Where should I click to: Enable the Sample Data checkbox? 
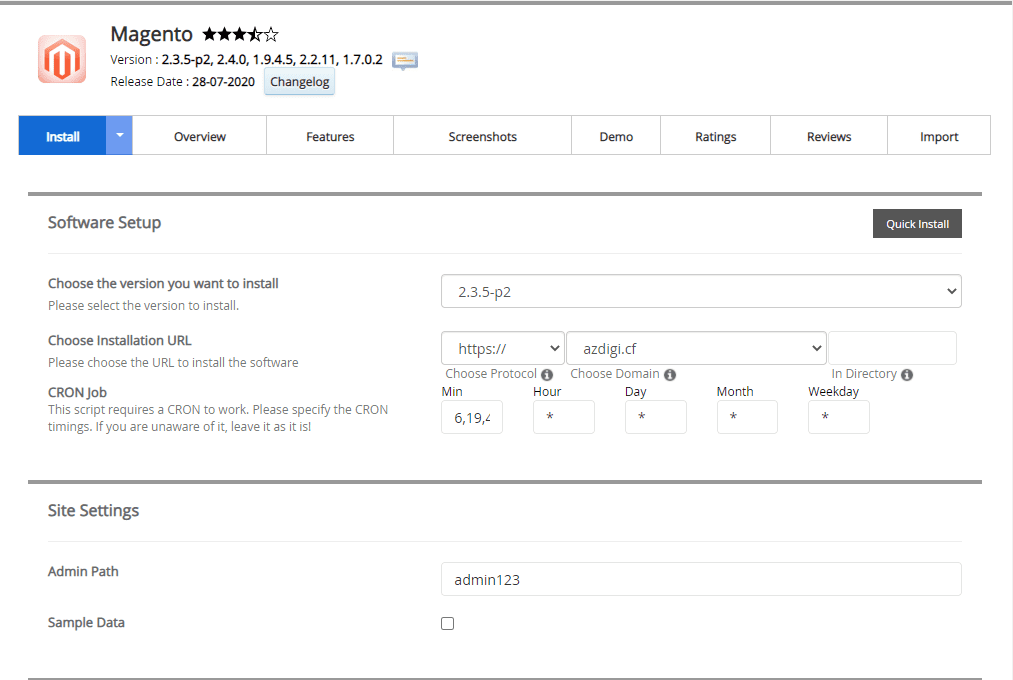click(447, 623)
